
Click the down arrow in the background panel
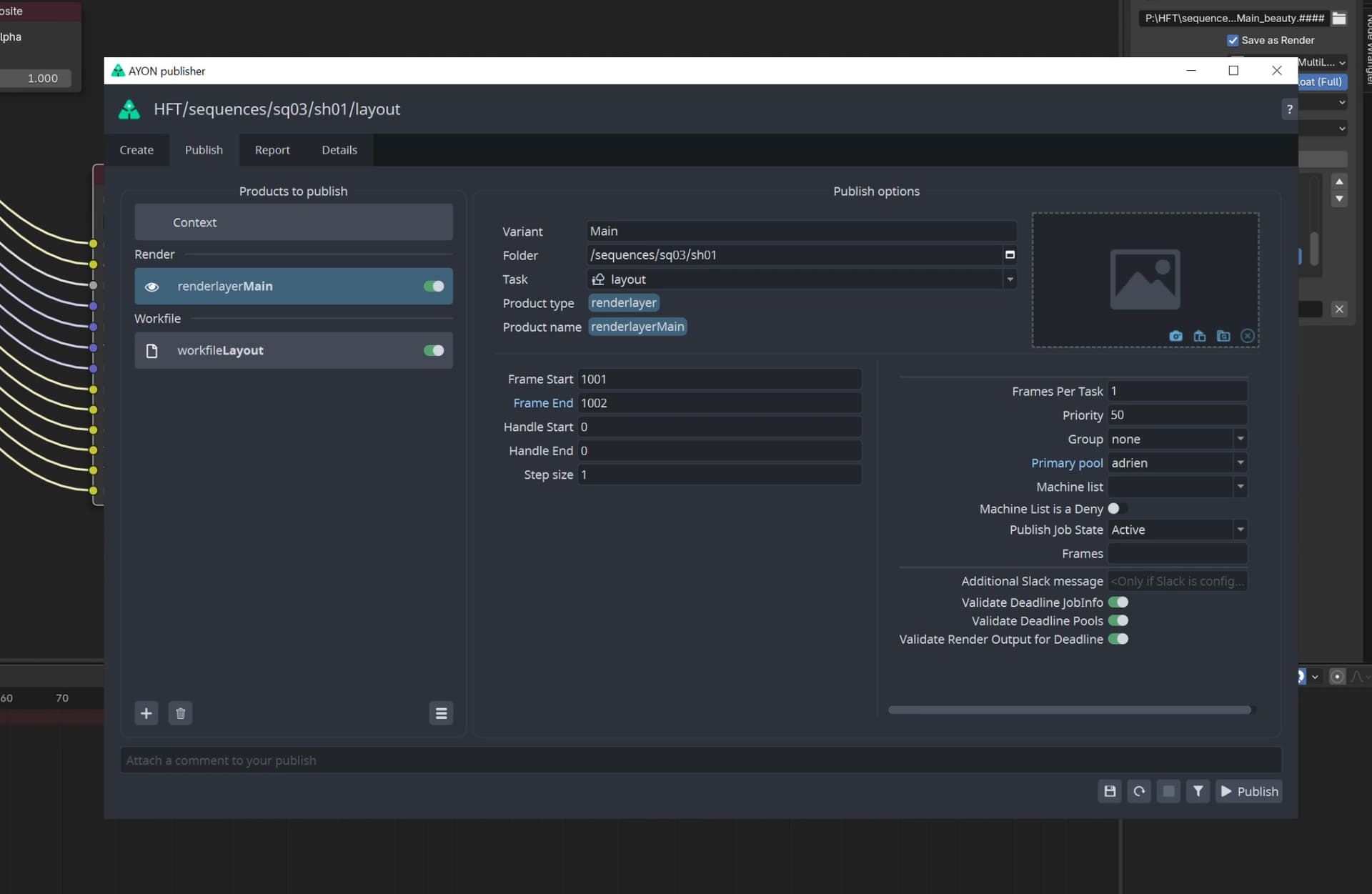coord(1339,199)
